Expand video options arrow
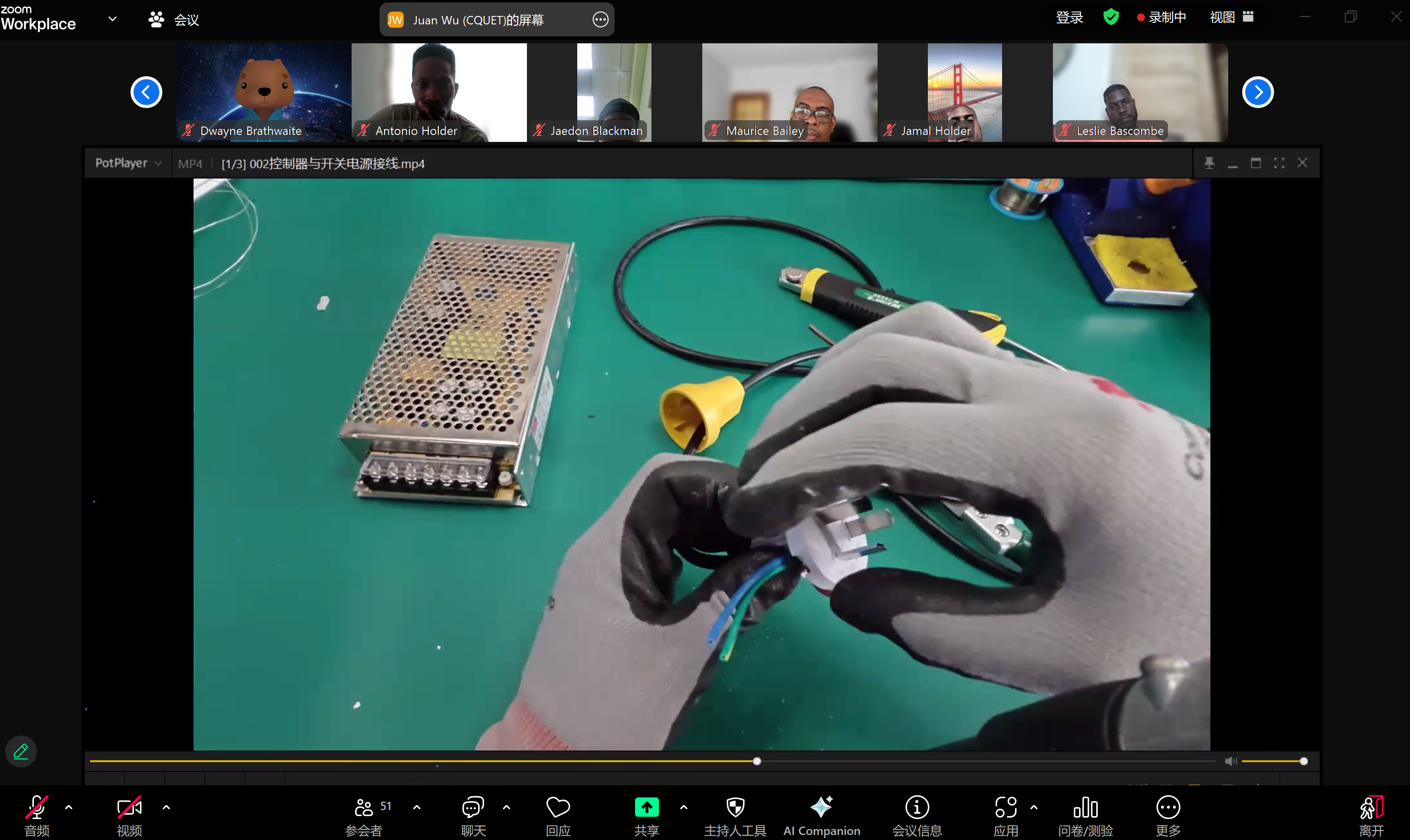Viewport: 1410px width, 840px height. tap(166, 807)
